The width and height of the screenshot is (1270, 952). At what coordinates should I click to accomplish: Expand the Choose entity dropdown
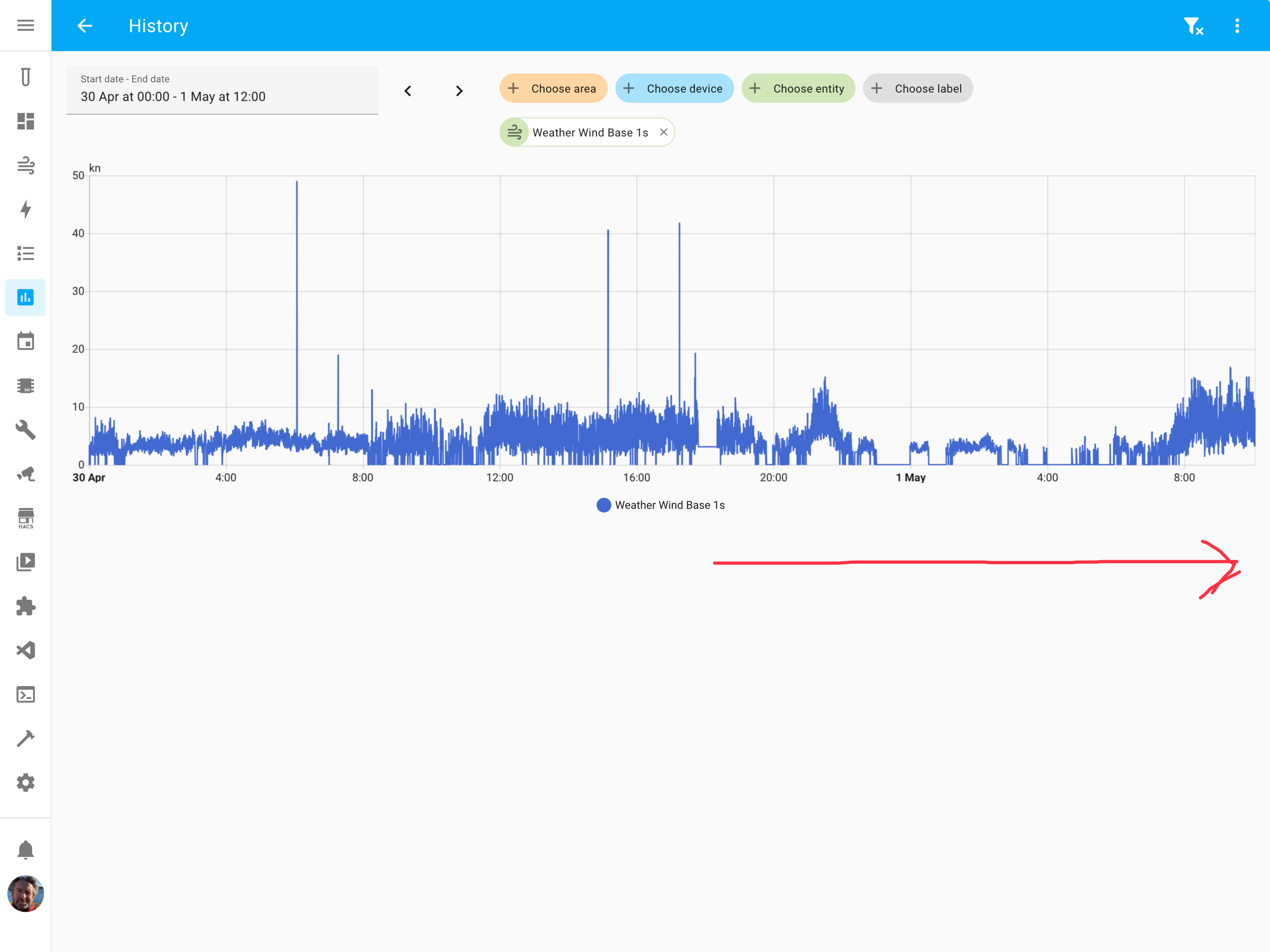(x=798, y=88)
